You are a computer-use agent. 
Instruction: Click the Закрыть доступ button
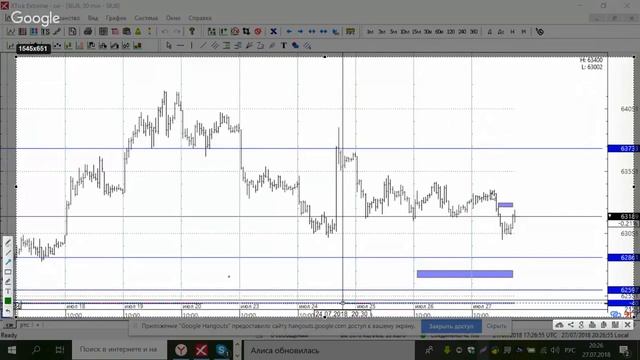(x=451, y=326)
